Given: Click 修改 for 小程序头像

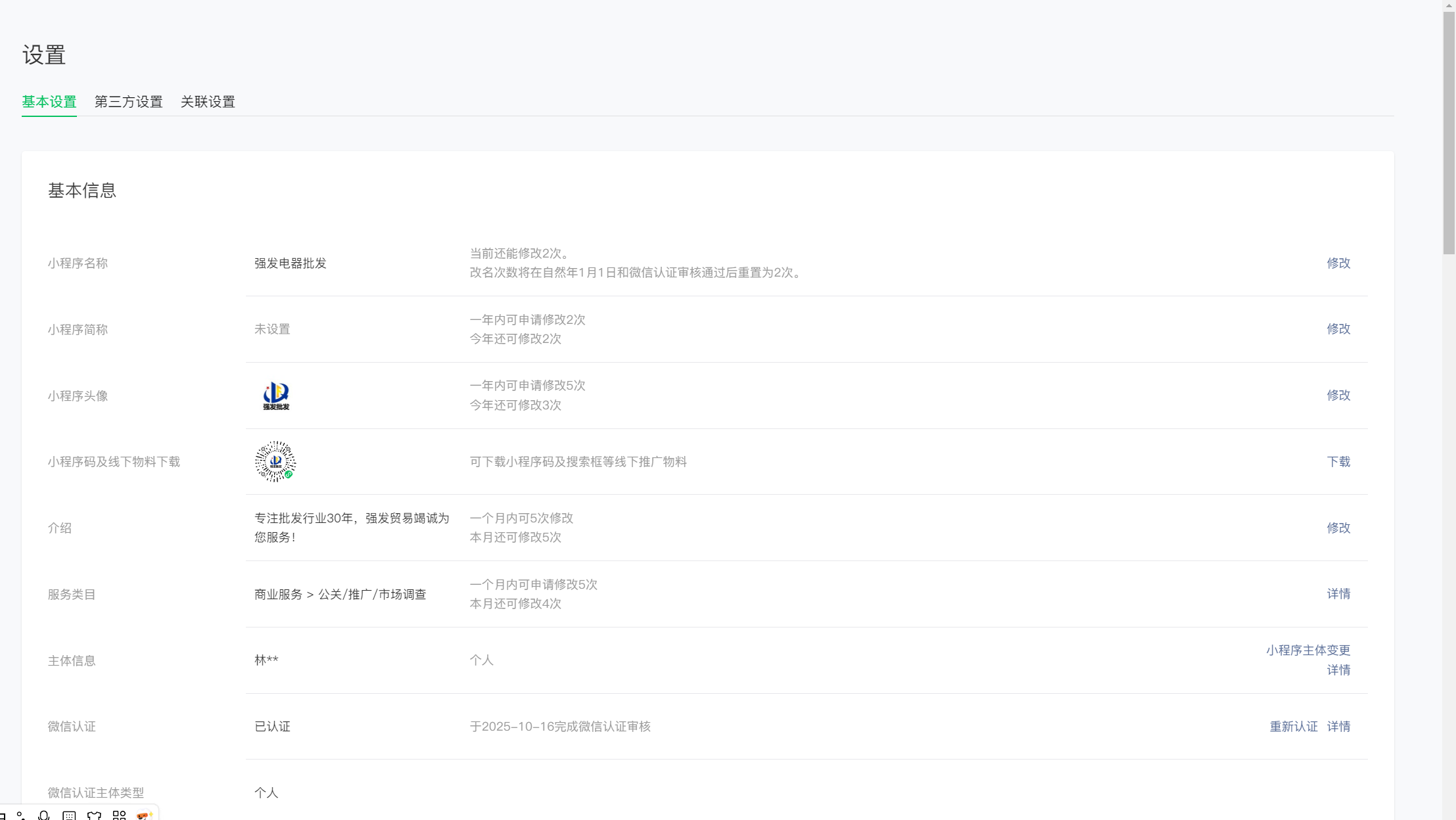Looking at the screenshot, I should point(1338,395).
